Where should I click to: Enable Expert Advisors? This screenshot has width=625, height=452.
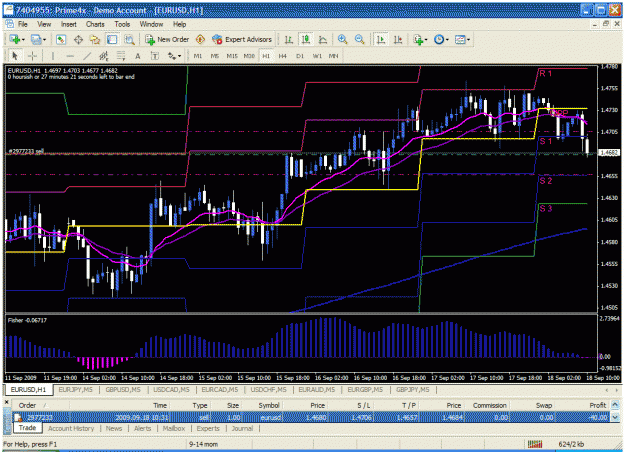242,39
